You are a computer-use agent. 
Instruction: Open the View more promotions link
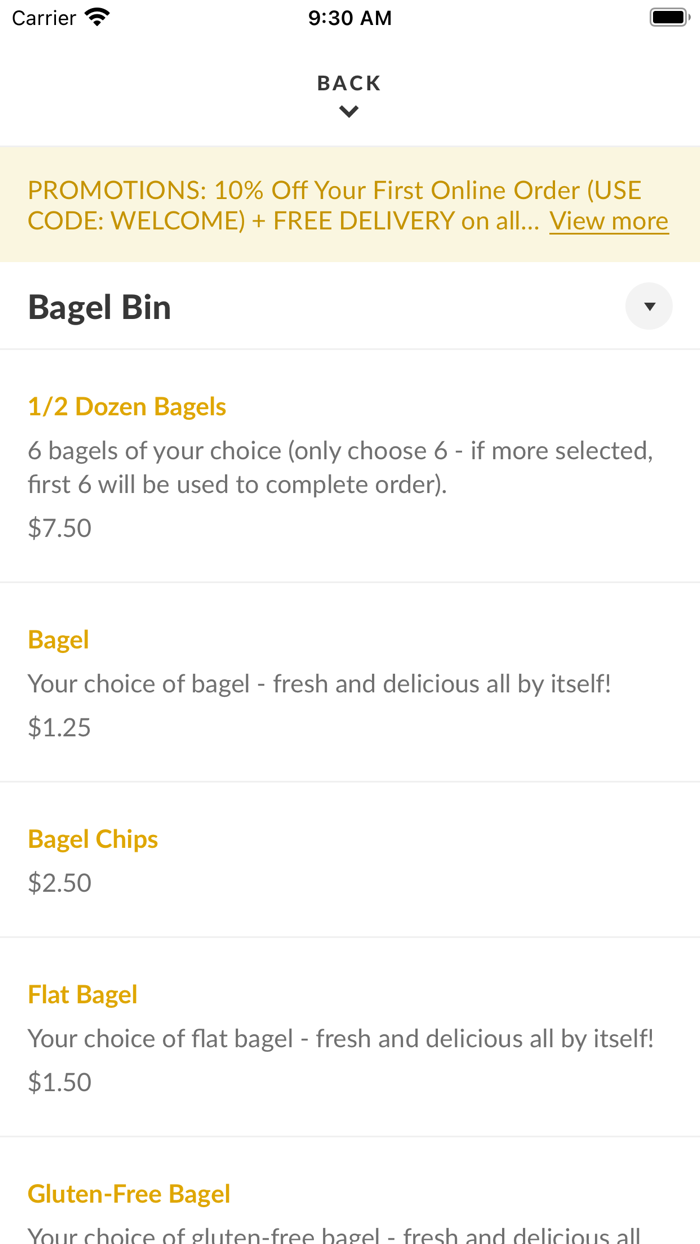[608, 221]
